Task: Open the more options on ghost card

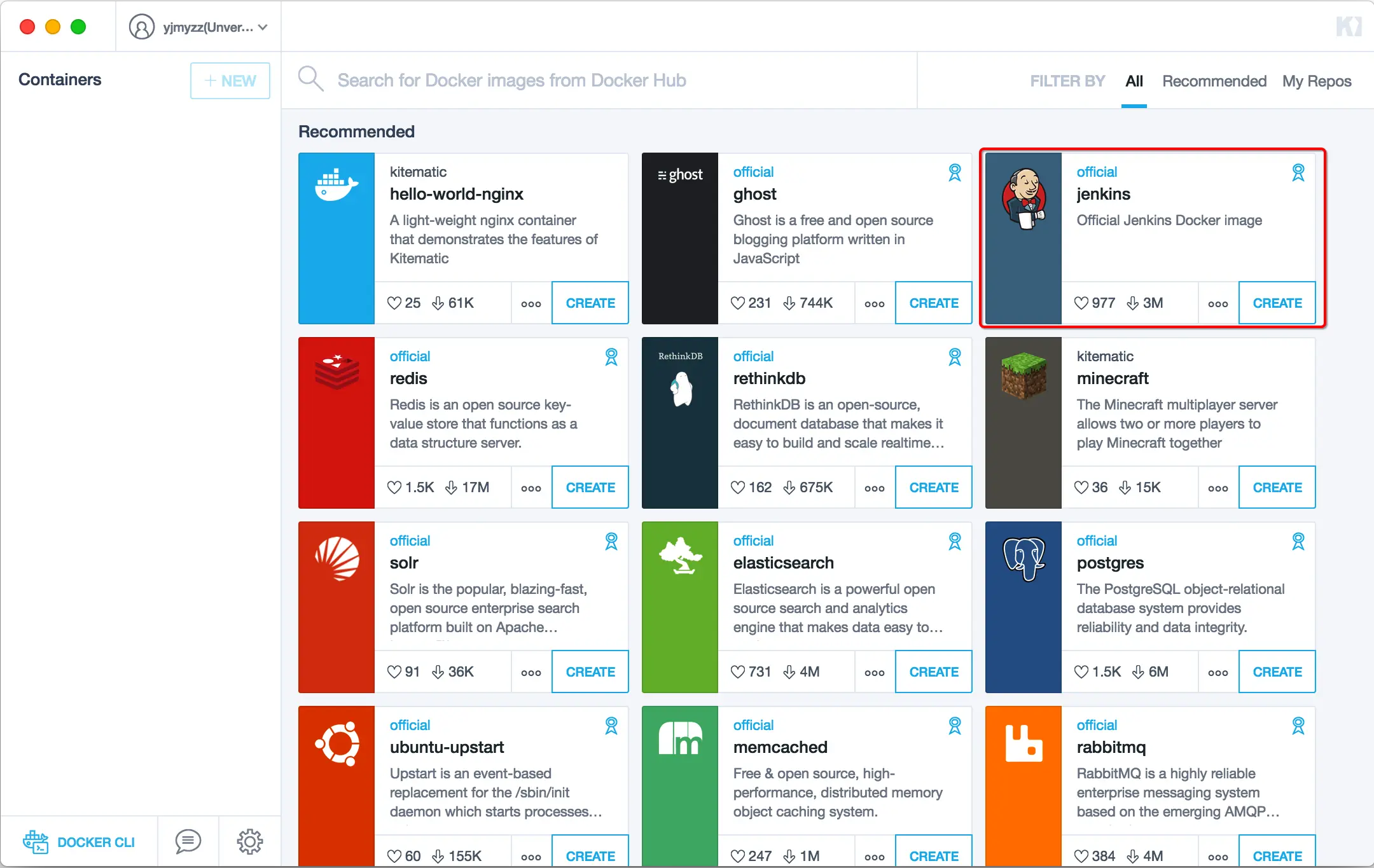Action: [874, 304]
